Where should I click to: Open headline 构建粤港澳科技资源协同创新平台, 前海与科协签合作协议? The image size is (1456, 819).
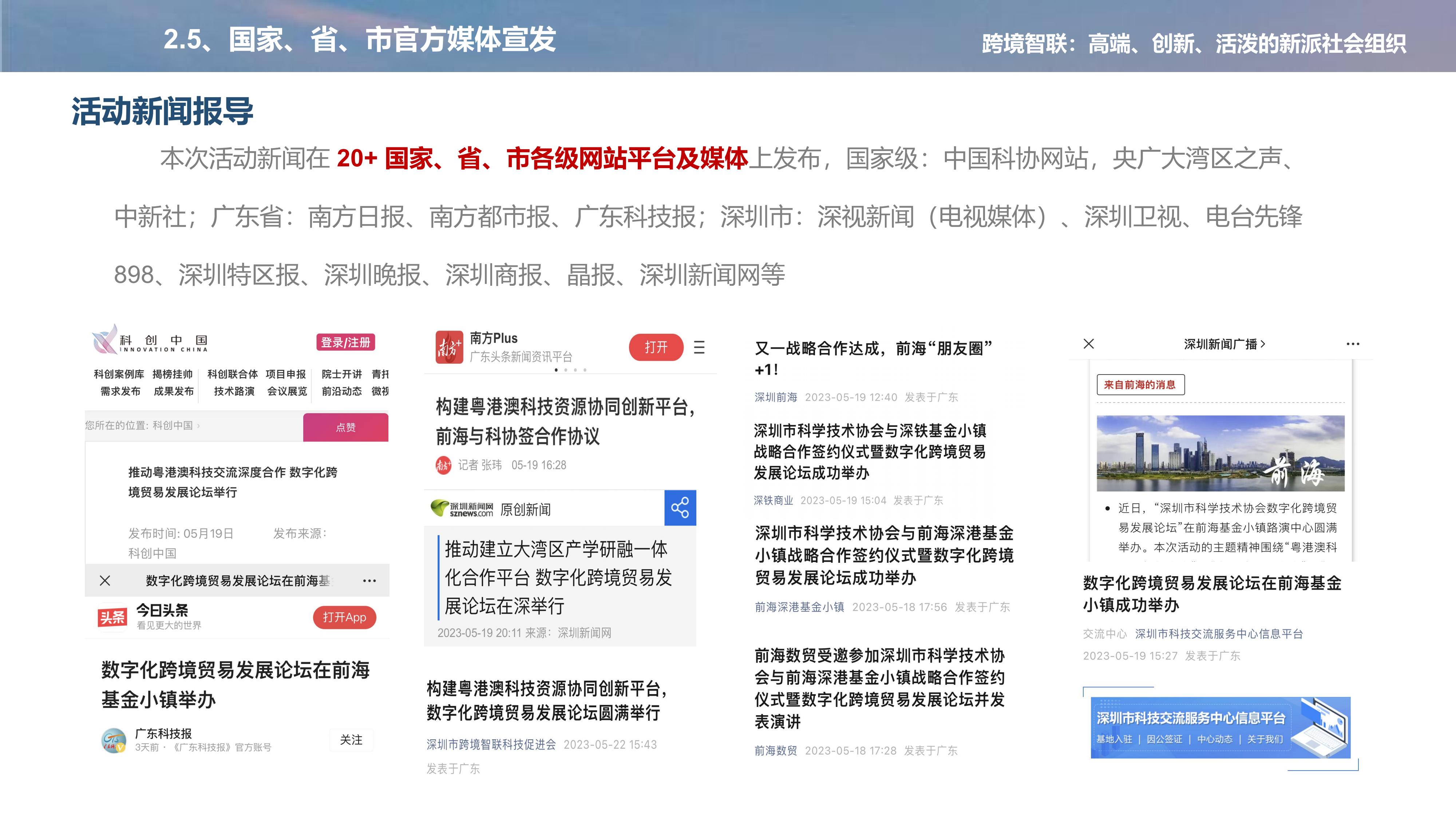(x=565, y=421)
